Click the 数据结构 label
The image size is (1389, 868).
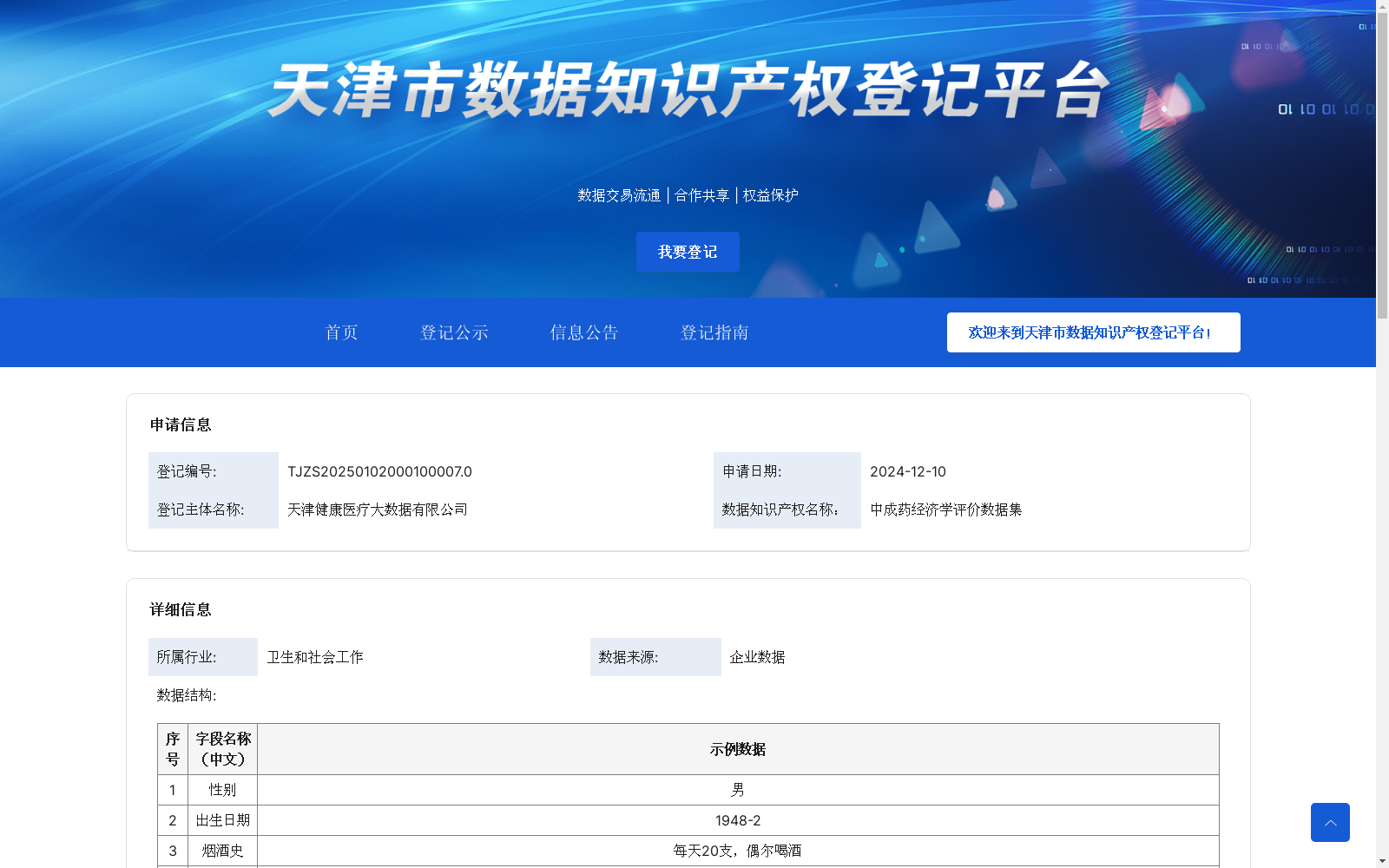coord(187,695)
